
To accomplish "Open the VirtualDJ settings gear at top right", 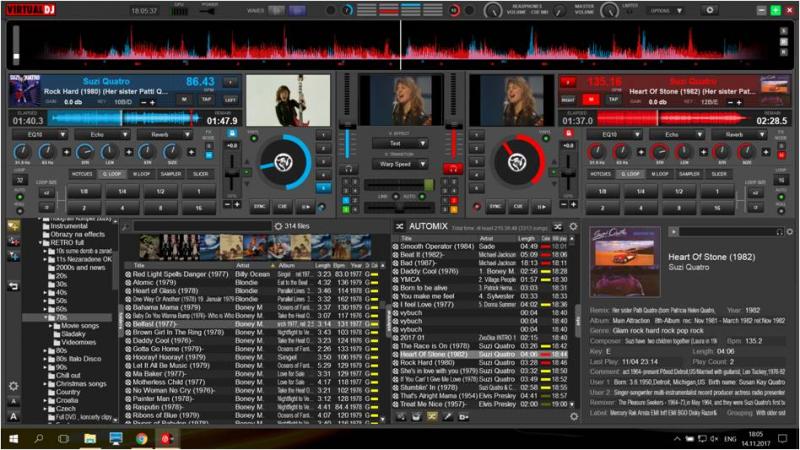I will [710, 10].
